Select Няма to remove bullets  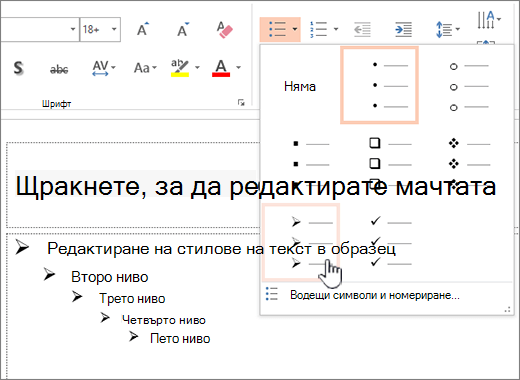coord(300,86)
